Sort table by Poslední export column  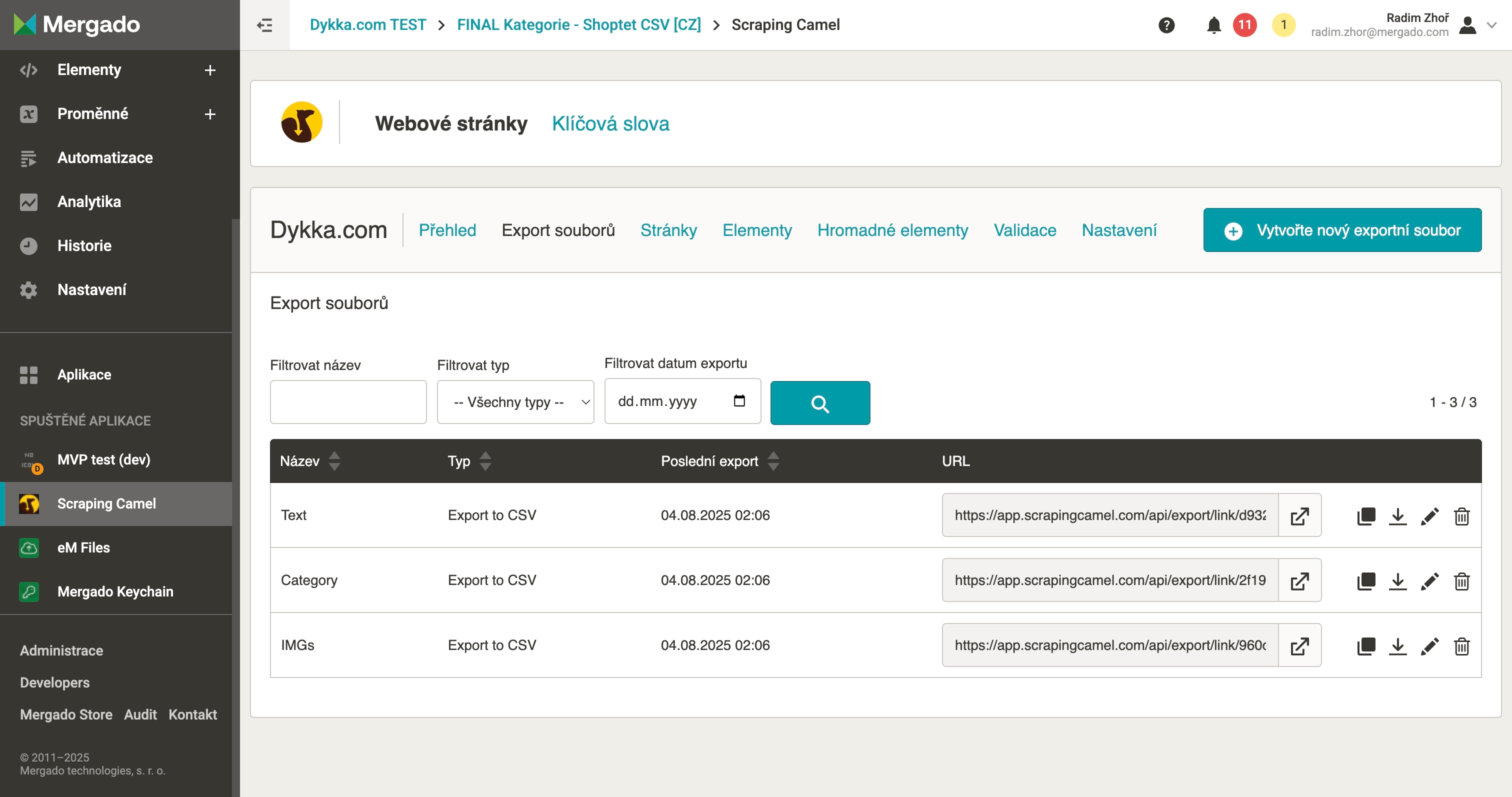773,461
